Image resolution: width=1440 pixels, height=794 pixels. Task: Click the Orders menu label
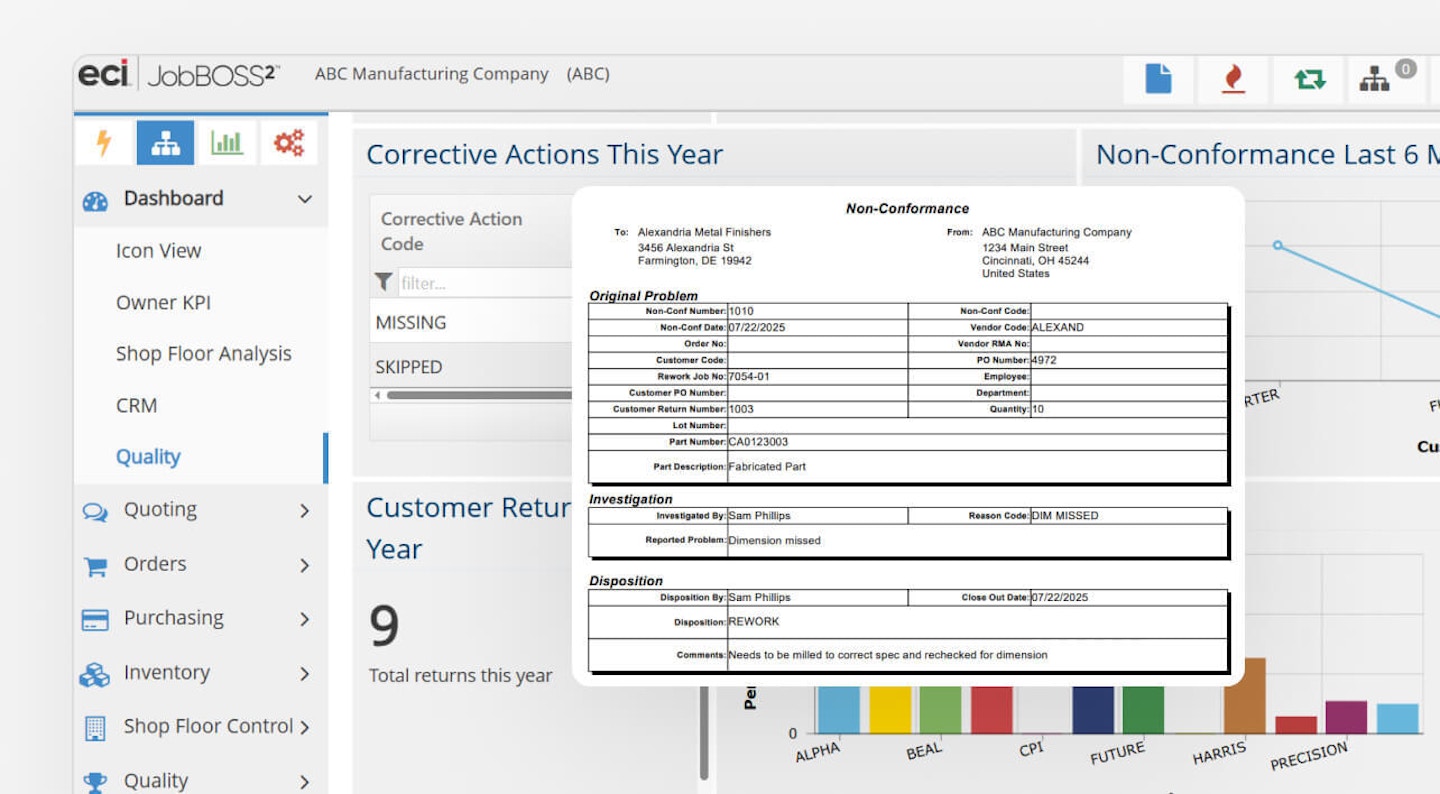(155, 564)
